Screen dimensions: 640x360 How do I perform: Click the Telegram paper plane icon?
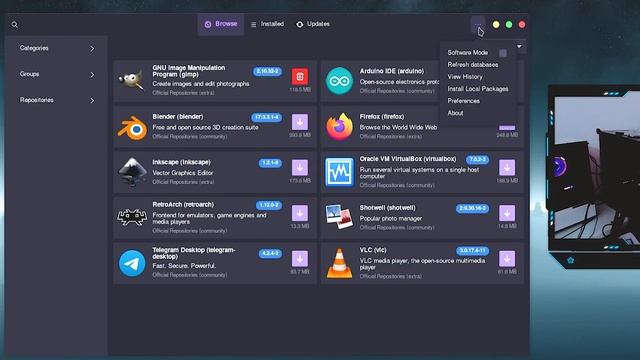(132, 263)
